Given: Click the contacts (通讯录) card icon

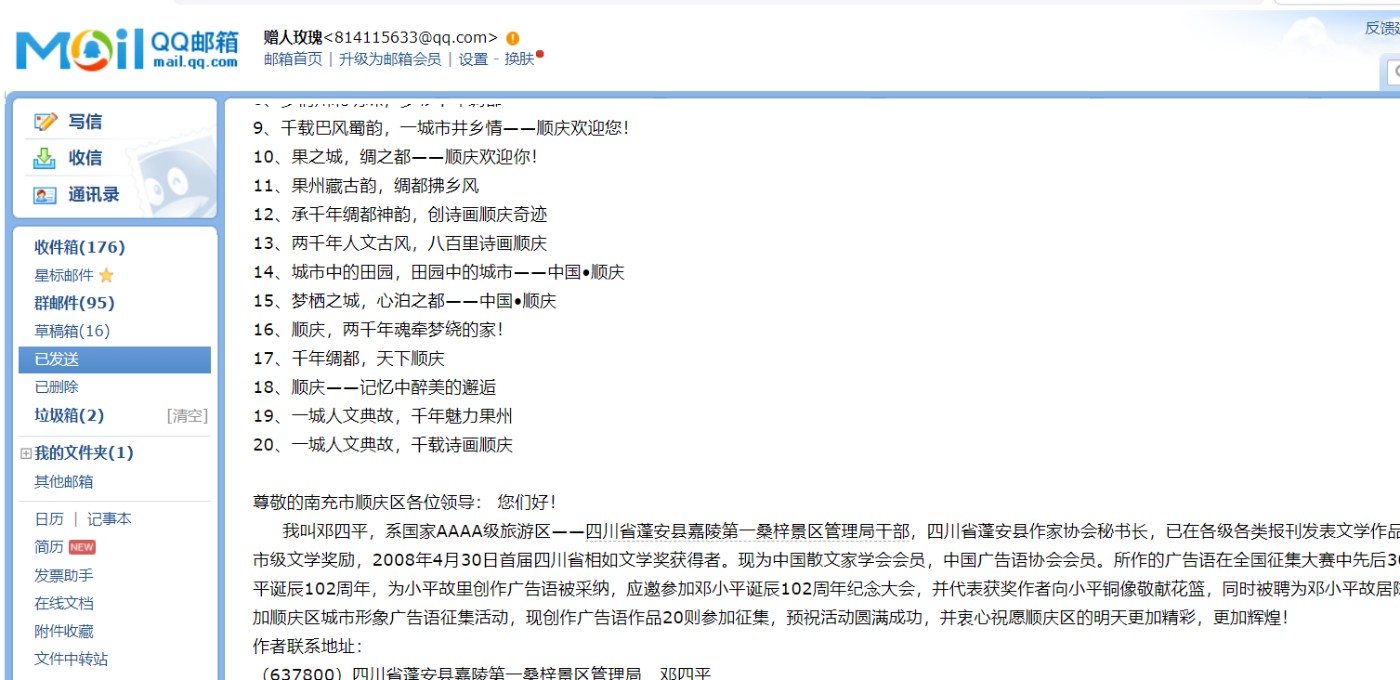Looking at the screenshot, I should [46, 195].
